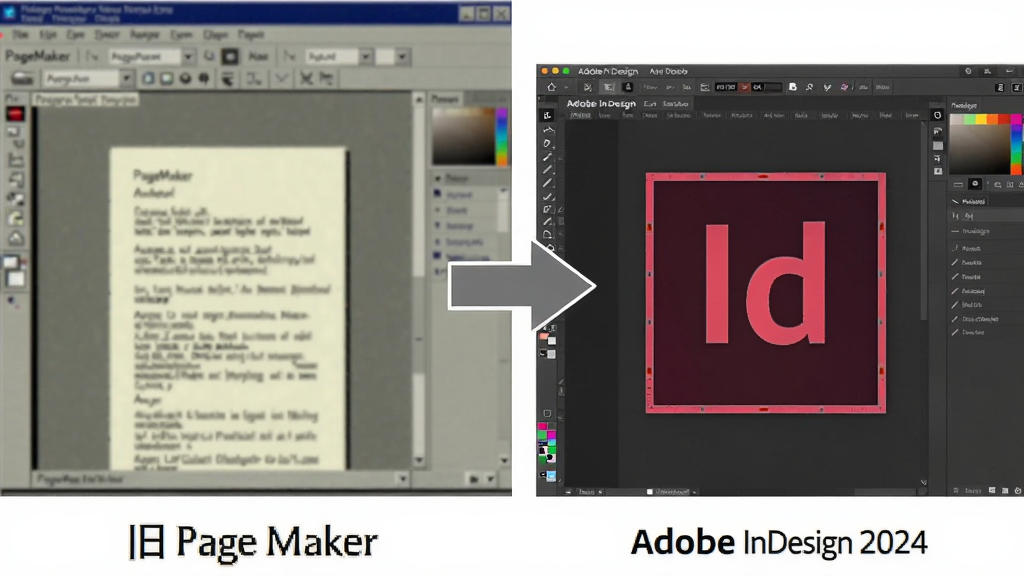Click the magnifier search icon in InDesign's top toolbar
The width and height of the screenshot is (1024, 576).
[809, 87]
